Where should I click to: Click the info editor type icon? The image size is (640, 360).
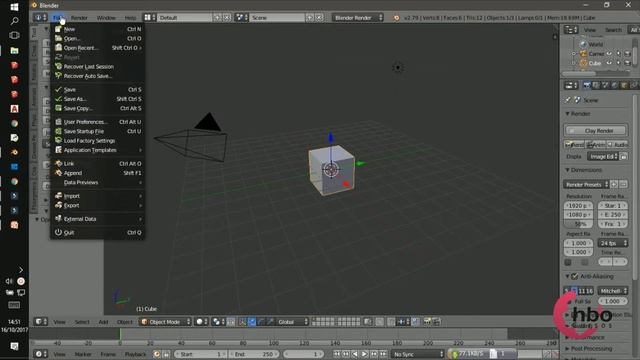coord(40,18)
